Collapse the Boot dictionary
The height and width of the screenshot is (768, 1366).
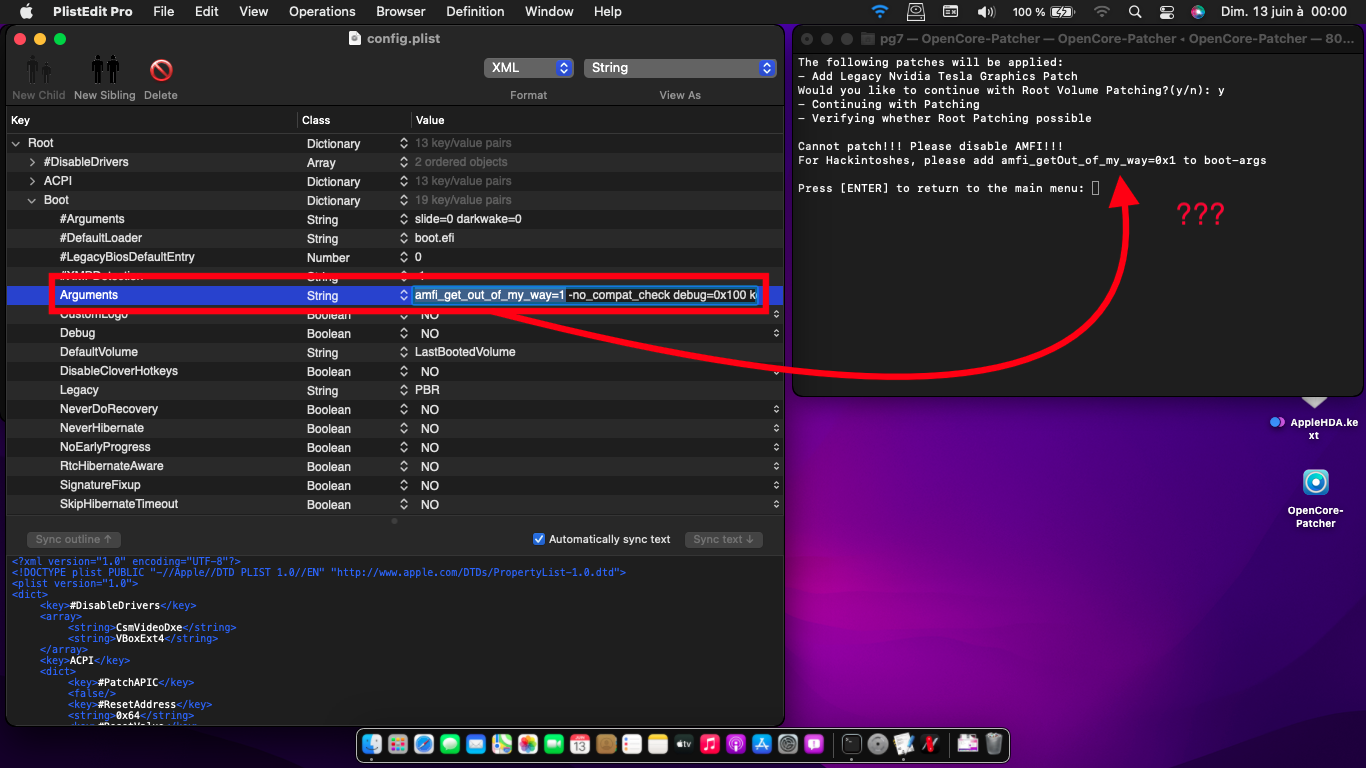[x=32, y=200]
